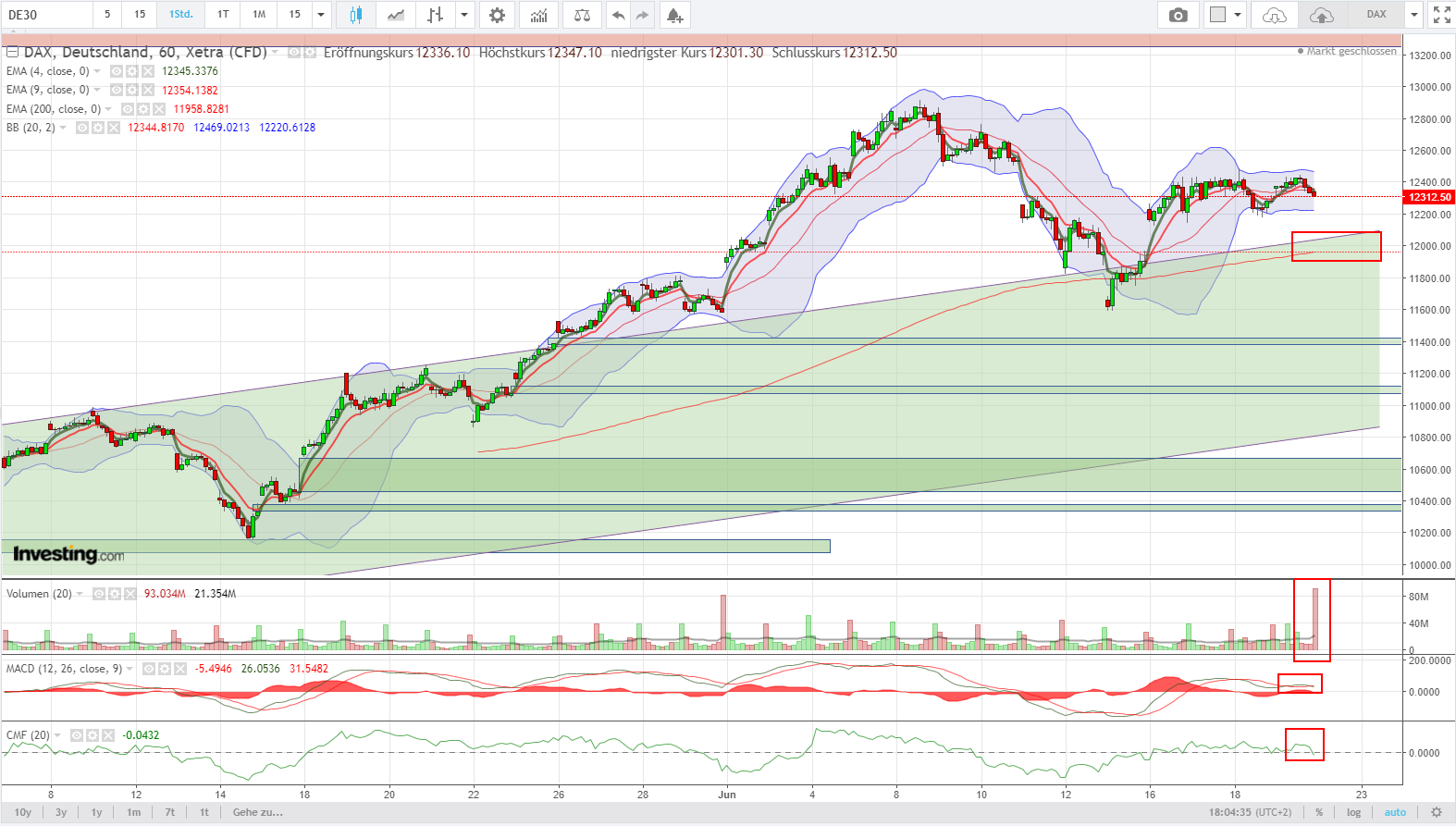The image size is (1456, 826).
Task: Set the 10y time range
Action: pos(23,812)
